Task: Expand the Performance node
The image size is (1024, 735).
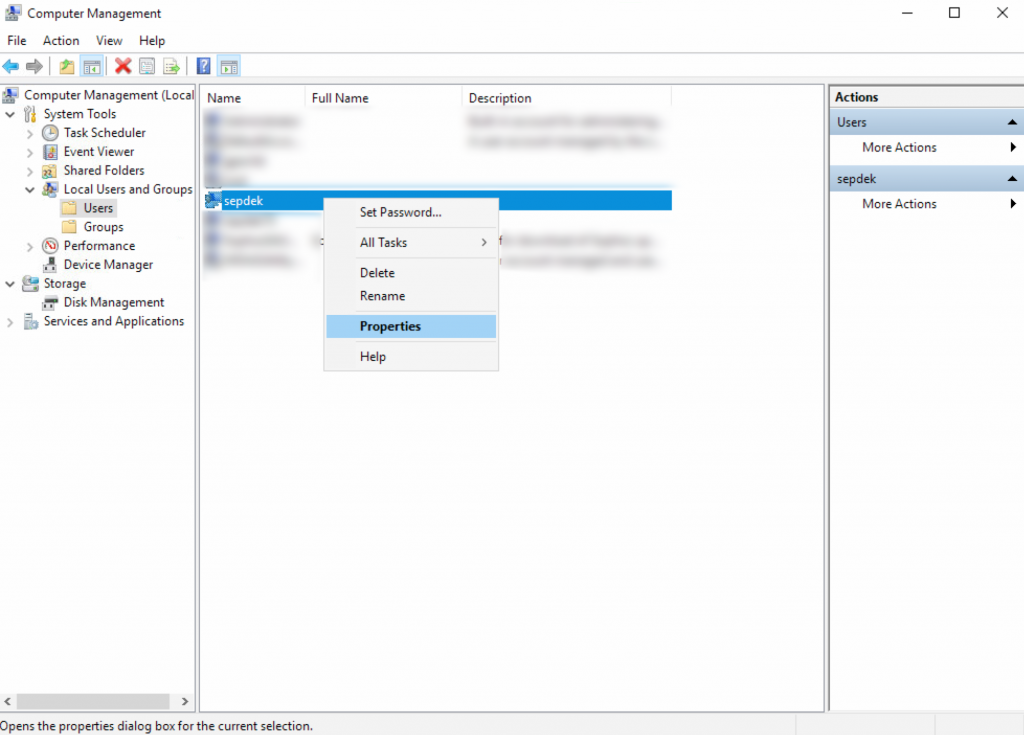Action: pyautogui.click(x=29, y=246)
